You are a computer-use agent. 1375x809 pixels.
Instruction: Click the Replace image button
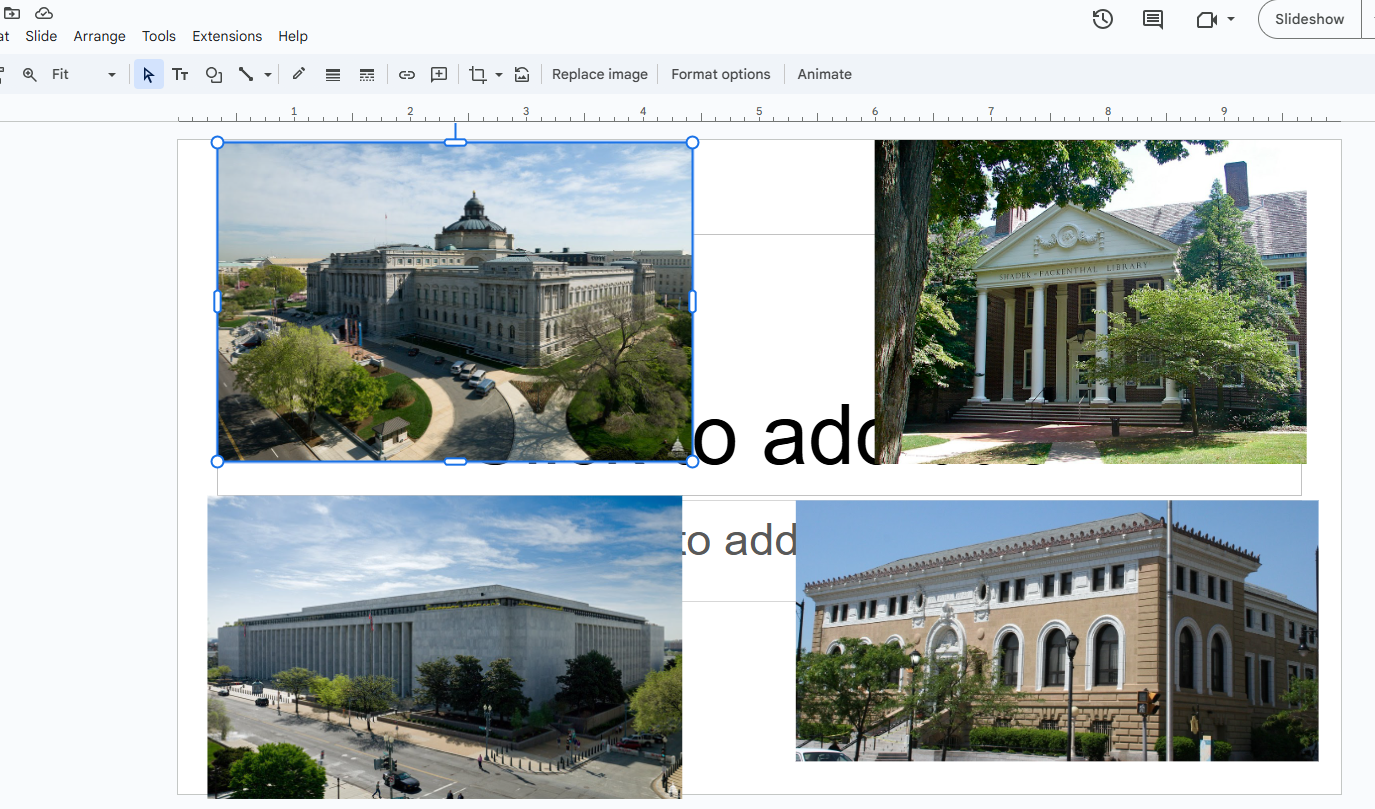tap(599, 74)
